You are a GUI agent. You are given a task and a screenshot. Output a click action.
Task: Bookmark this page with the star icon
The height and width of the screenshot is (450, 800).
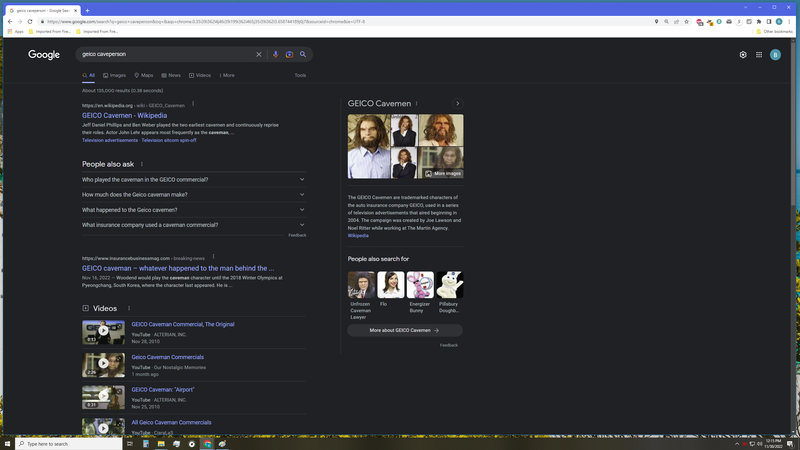[686, 21]
